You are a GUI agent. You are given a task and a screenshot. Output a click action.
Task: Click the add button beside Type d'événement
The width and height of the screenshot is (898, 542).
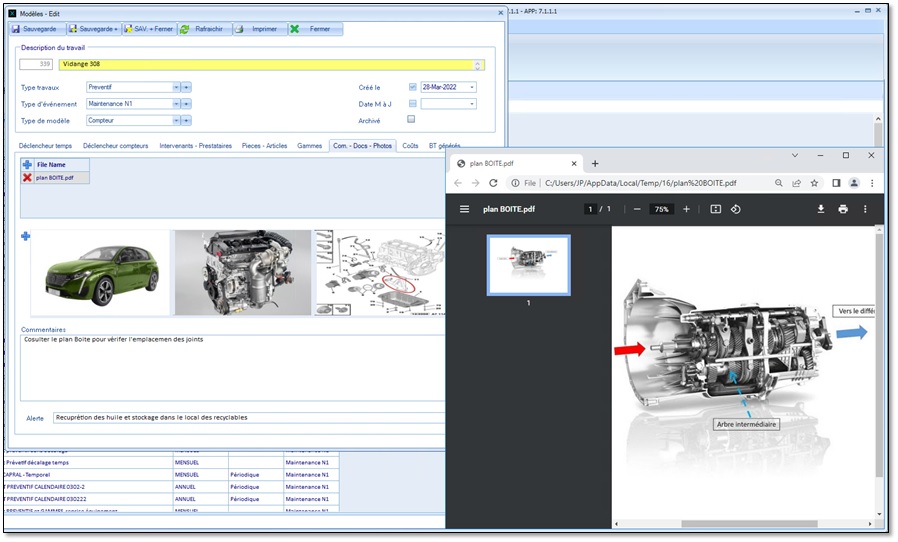(186, 104)
